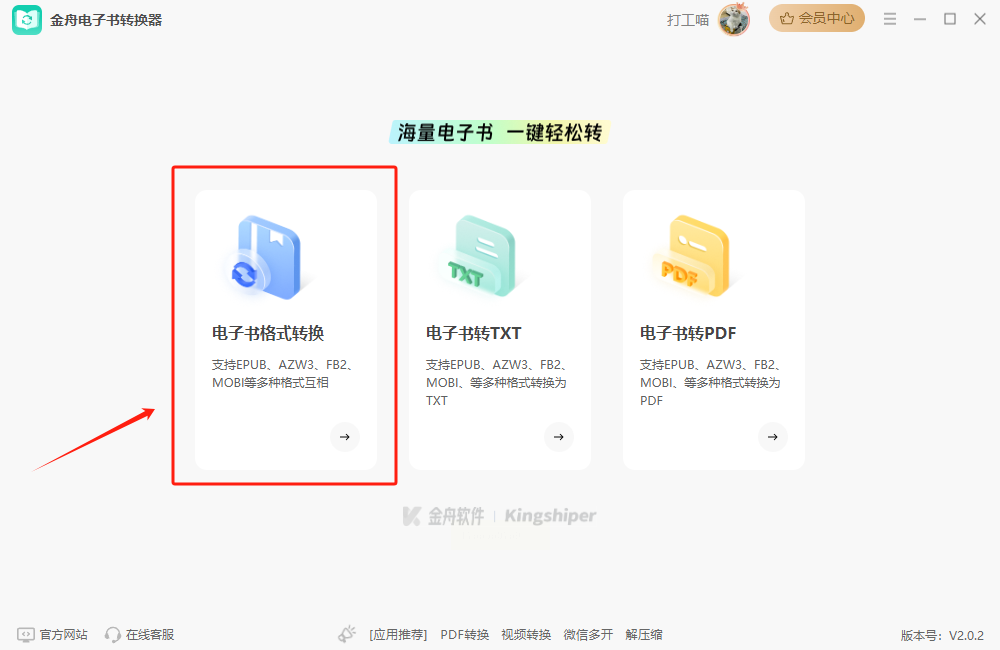This screenshot has width=1000, height=650.
Task: Open 在线客服 online customer service
Action: point(150,635)
